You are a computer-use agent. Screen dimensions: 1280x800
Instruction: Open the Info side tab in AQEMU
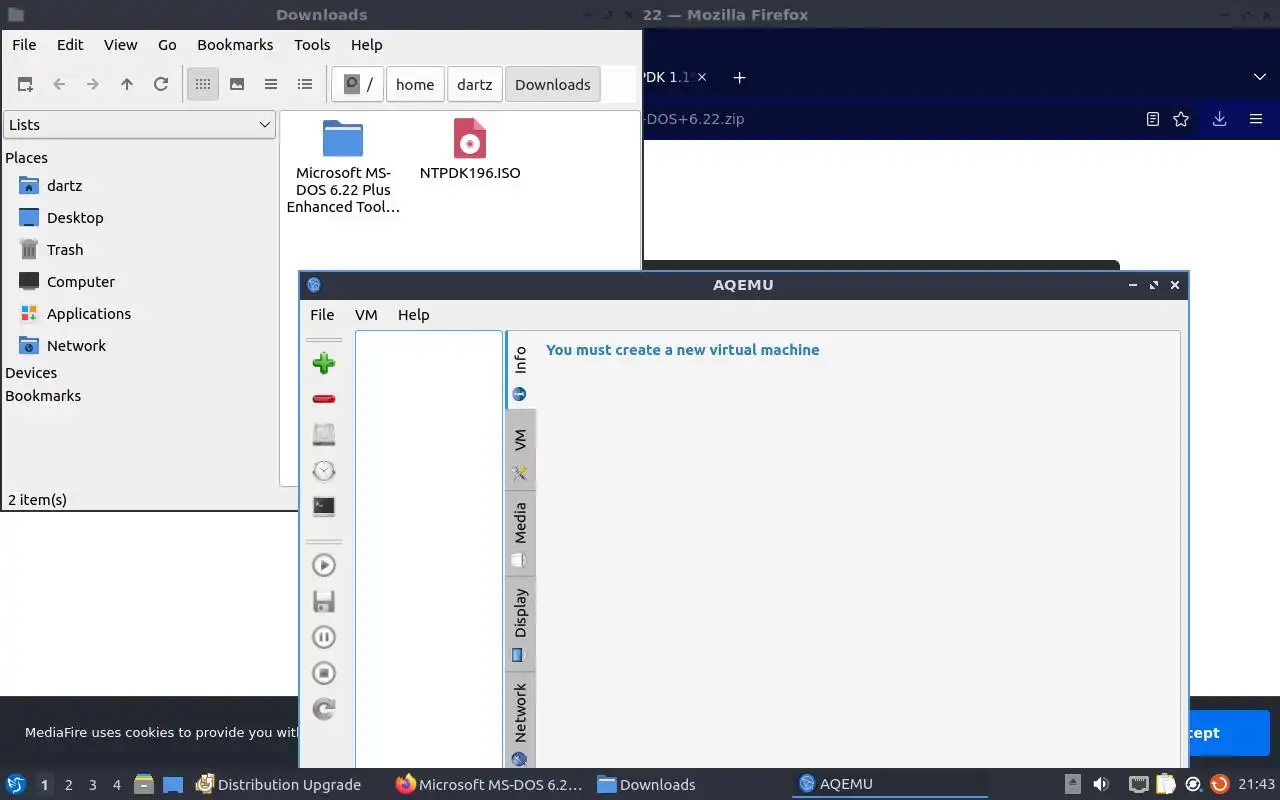click(x=520, y=370)
